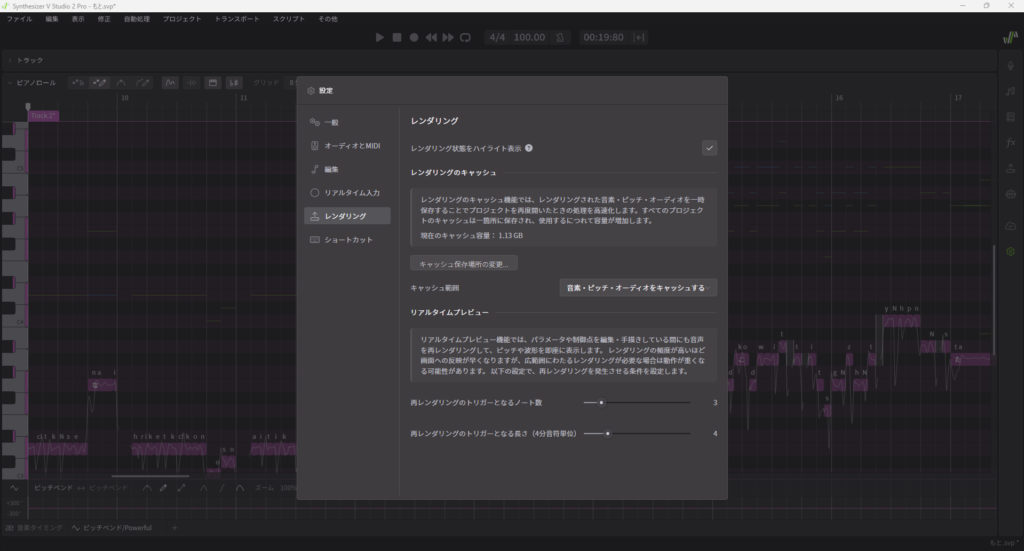Click the Play button in transport bar

[380, 37]
